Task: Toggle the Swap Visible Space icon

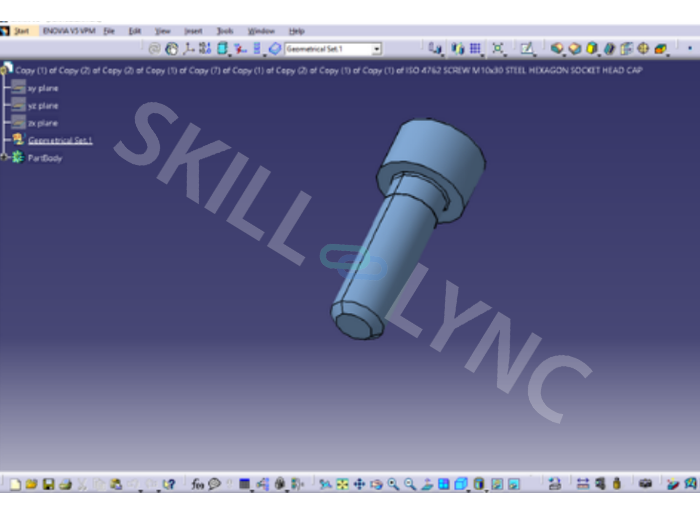Action: click(x=514, y=484)
